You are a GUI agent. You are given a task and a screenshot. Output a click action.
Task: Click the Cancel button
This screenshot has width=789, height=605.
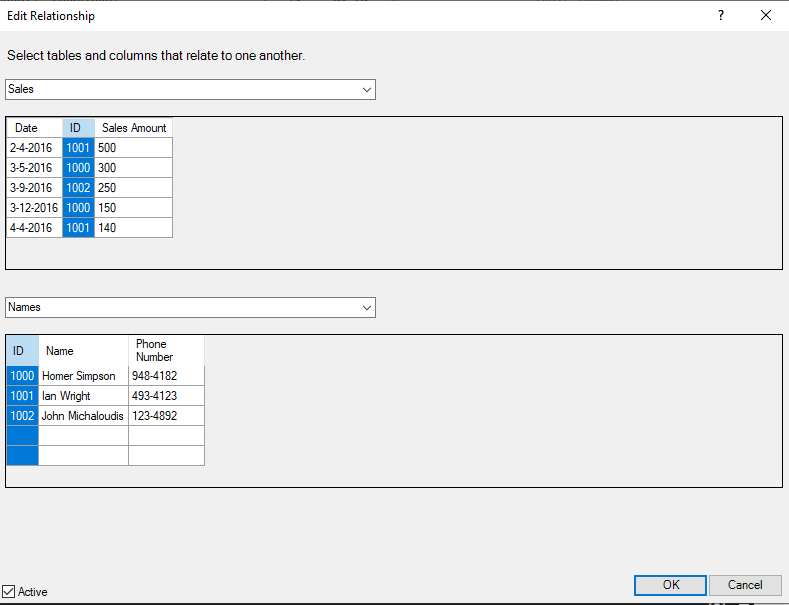tap(745, 585)
